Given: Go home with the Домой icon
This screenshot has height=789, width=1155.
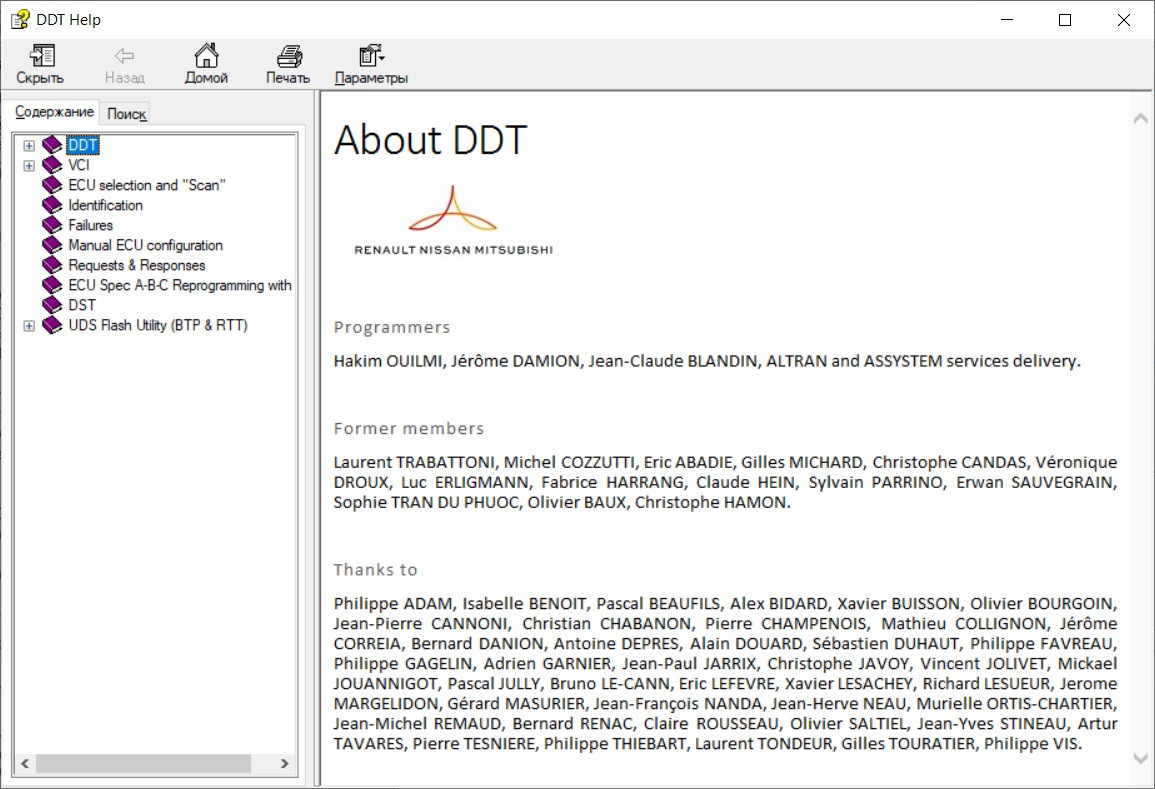Looking at the screenshot, I should coord(206,55).
